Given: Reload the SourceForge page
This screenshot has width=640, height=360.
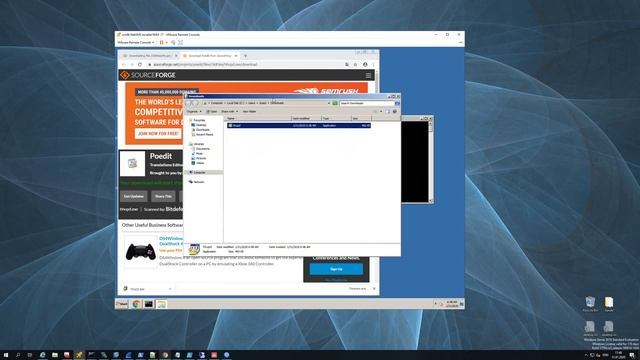Looking at the screenshot, I should pos(140,64).
